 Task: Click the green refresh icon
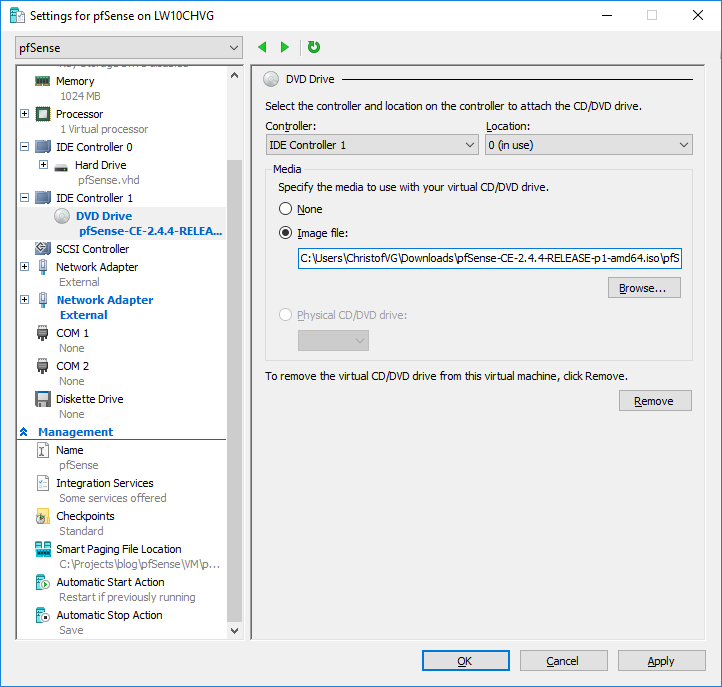point(314,47)
